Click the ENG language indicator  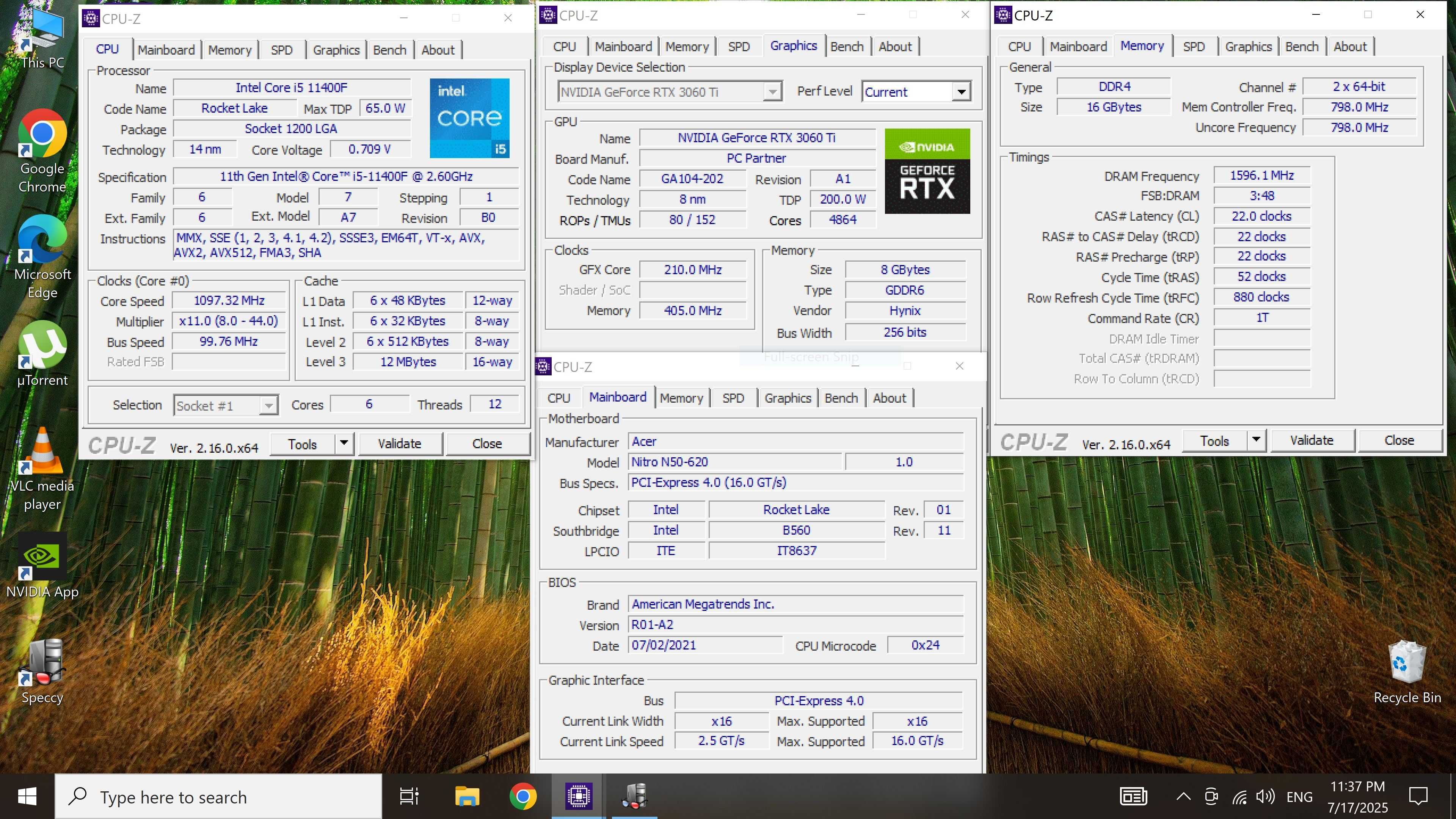point(1299,797)
